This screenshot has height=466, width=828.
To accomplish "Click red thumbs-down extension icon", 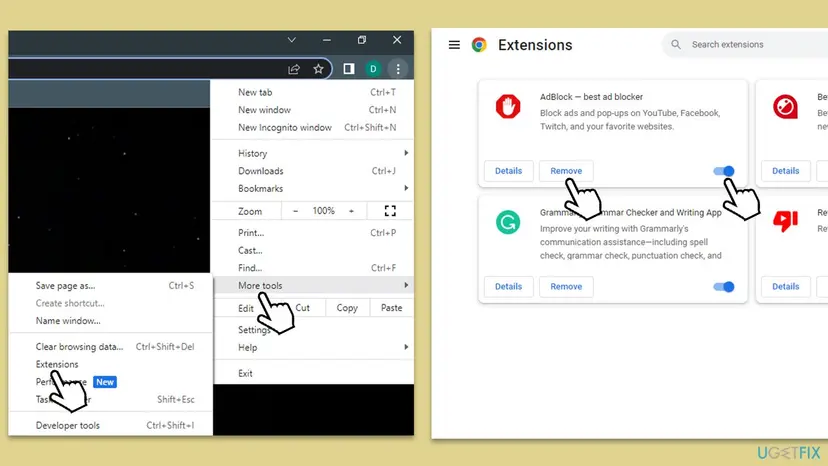I will [x=785, y=221].
